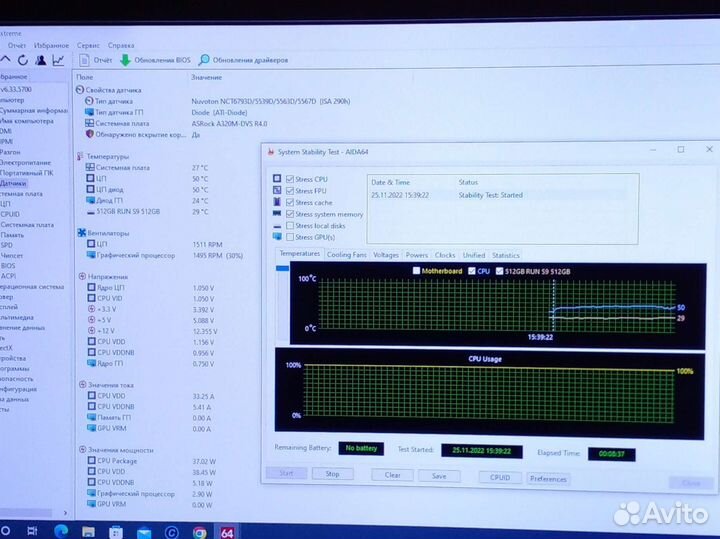The height and width of the screenshot is (539, 720).
Task: Select the Temperatures tab
Action: (x=299, y=253)
